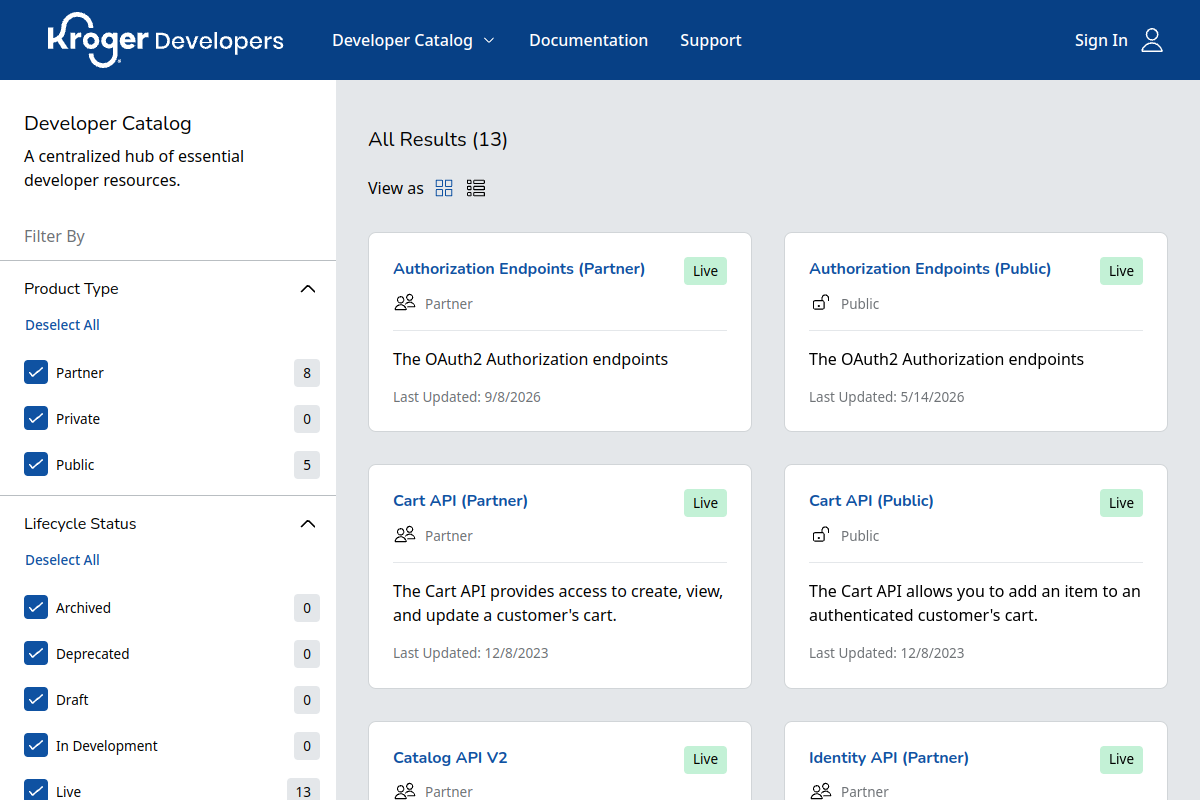Viewport: 1200px width, 800px height.
Task: Deselect all Product Type filters
Action: tap(62, 325)
